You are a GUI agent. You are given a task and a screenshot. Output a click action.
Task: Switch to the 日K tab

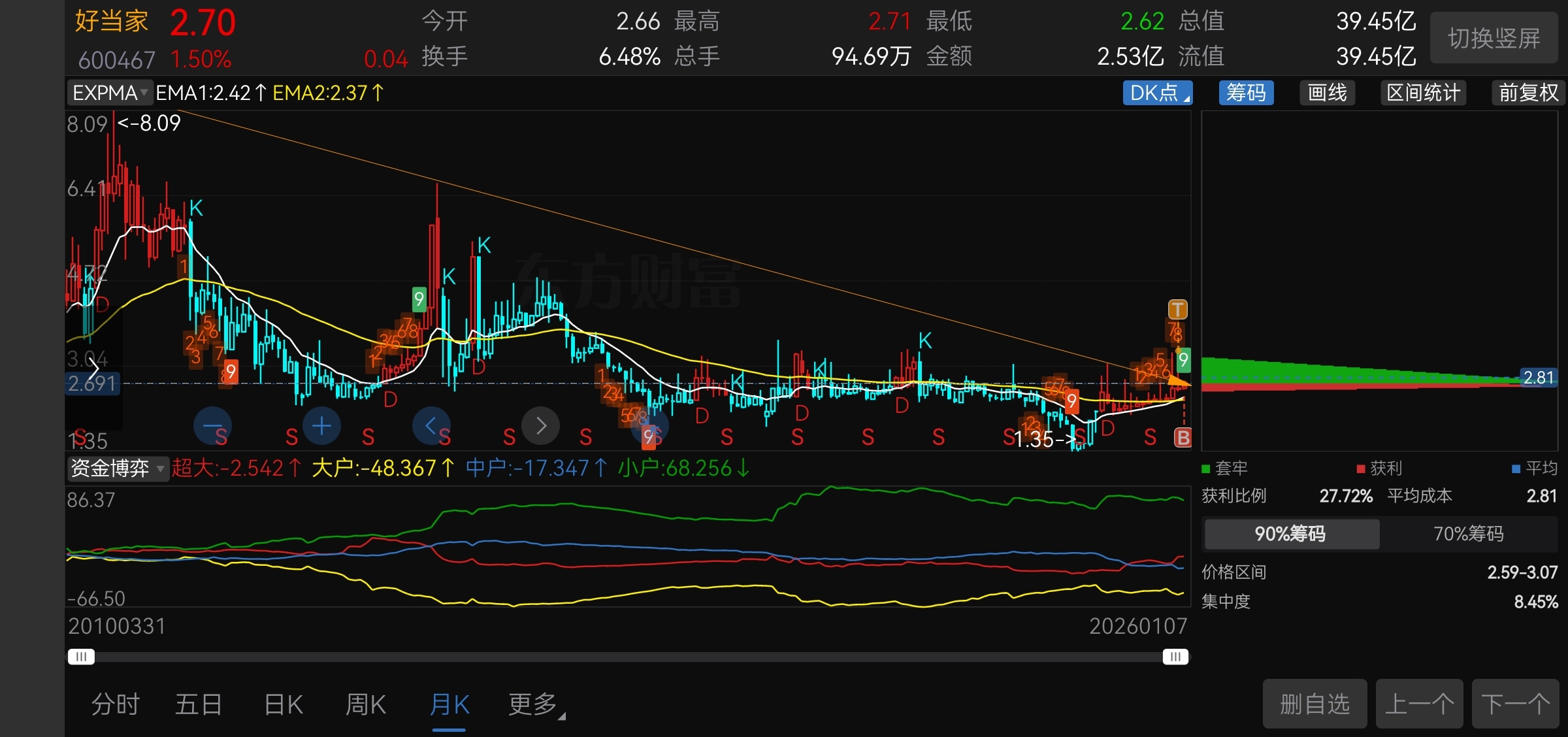(284, 705)
